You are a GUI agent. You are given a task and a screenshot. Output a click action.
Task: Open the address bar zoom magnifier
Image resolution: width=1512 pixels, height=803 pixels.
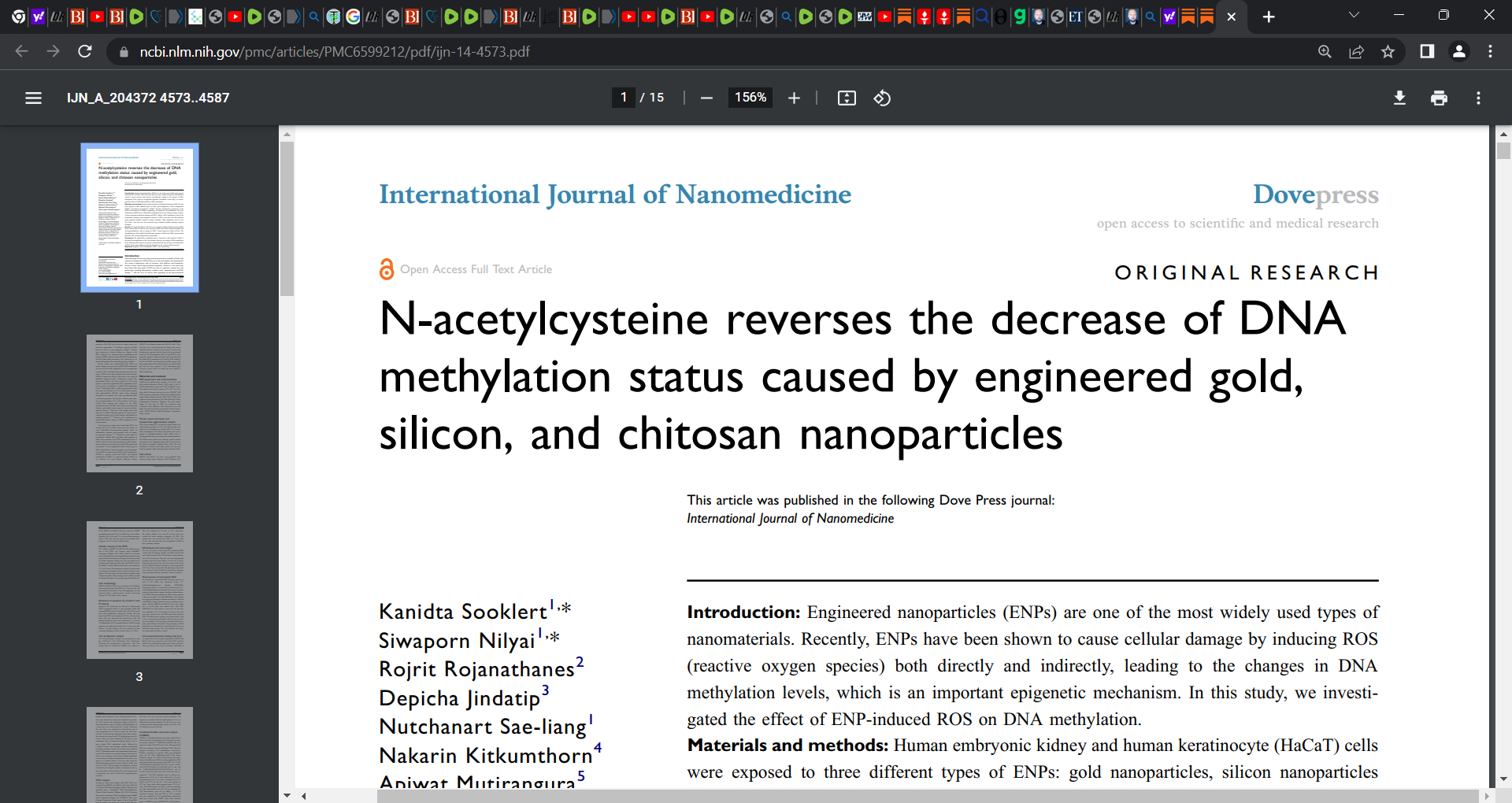(1325, 51)
